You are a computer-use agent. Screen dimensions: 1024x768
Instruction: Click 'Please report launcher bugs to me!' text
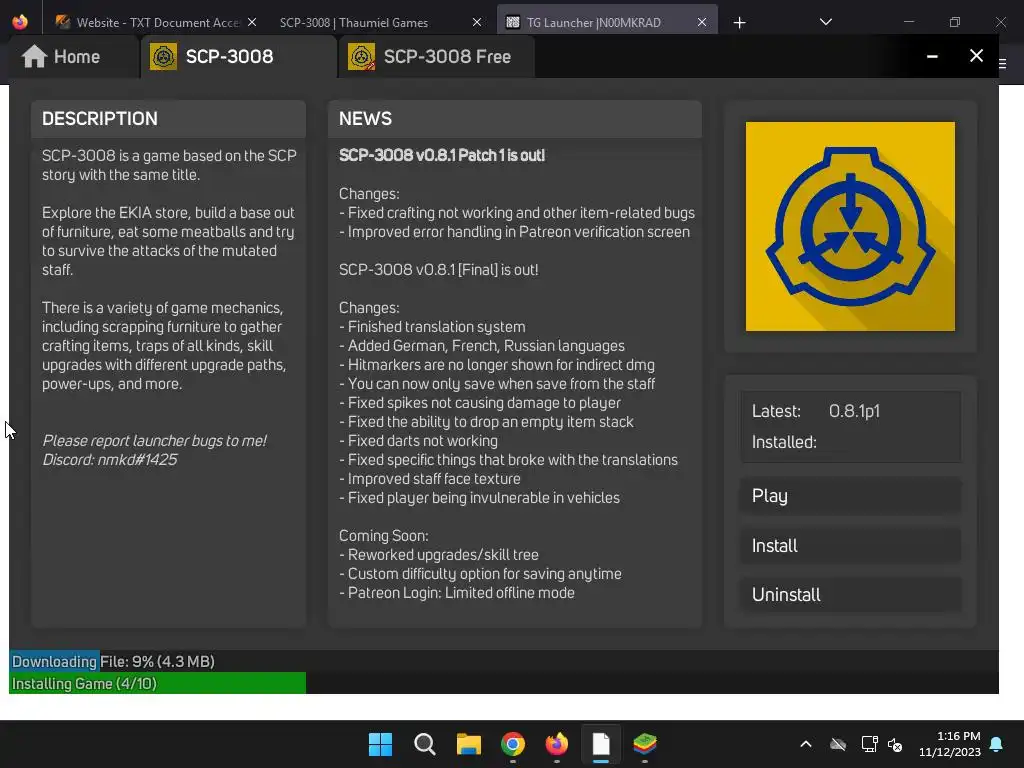click(154, 441)
